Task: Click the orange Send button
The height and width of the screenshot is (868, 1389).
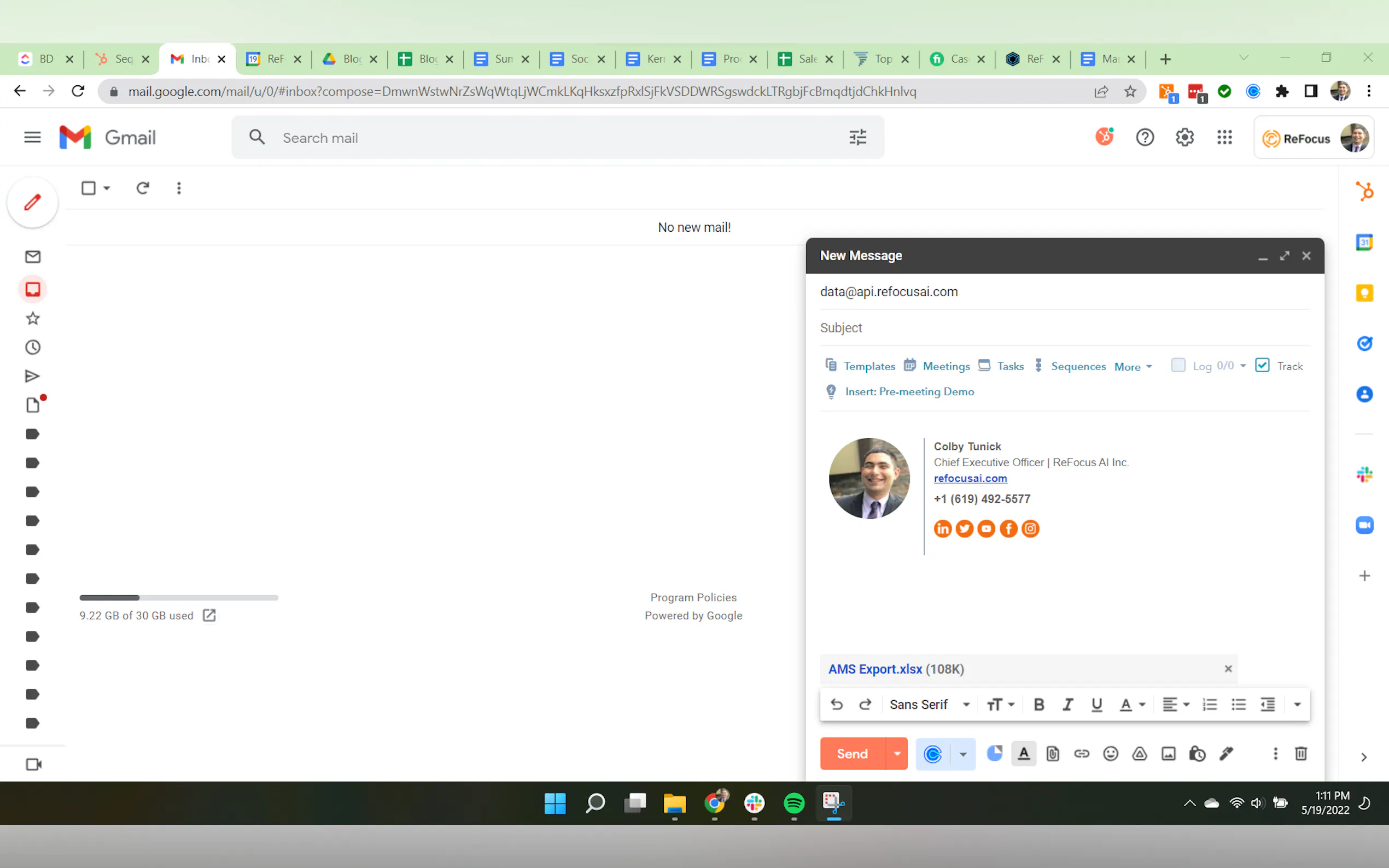Action: (x=852, y=754)
